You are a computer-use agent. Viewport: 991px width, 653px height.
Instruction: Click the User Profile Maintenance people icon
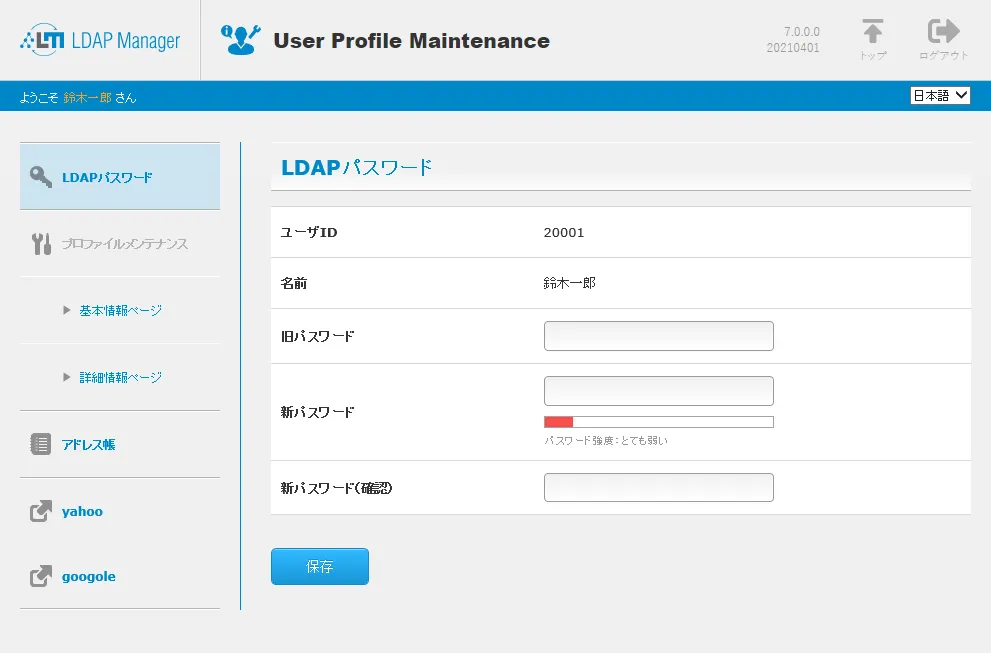240,40
